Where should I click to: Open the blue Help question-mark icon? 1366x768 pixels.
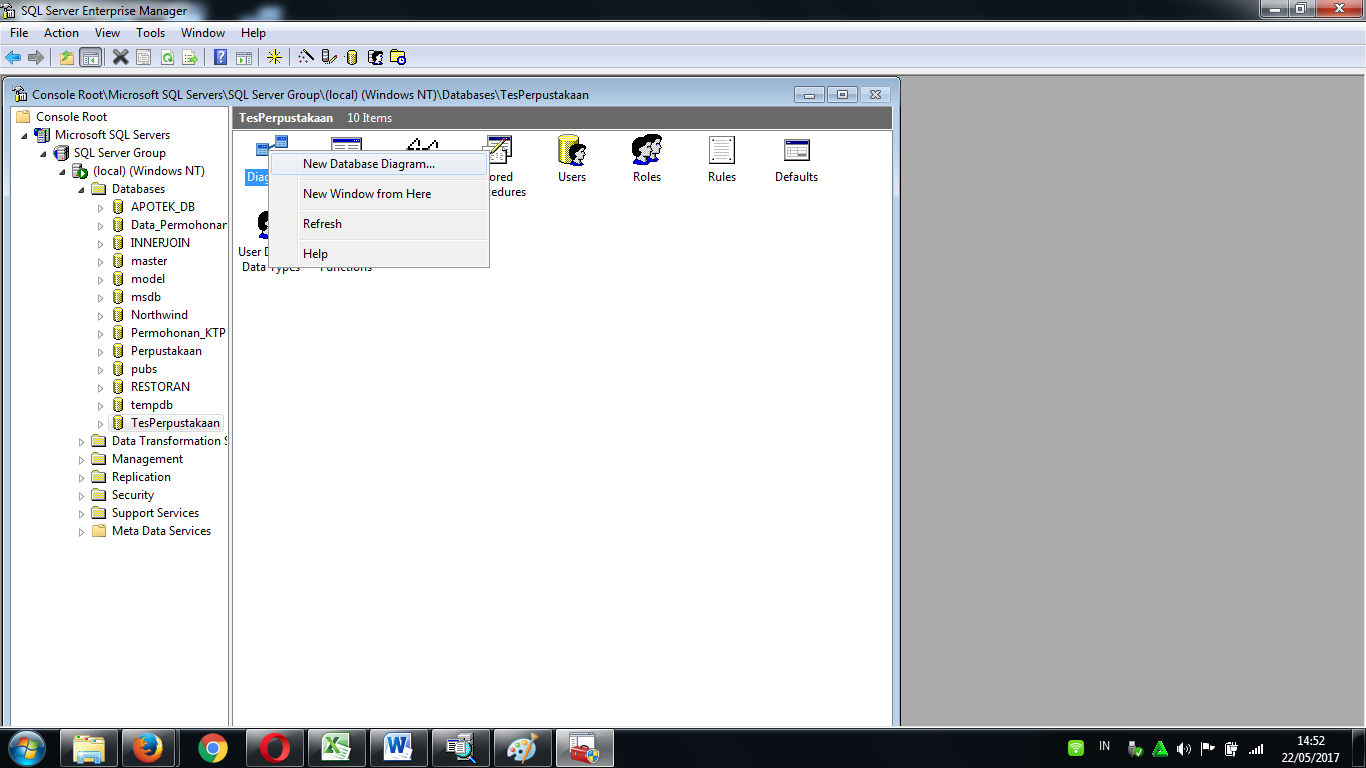coord(221,58)
